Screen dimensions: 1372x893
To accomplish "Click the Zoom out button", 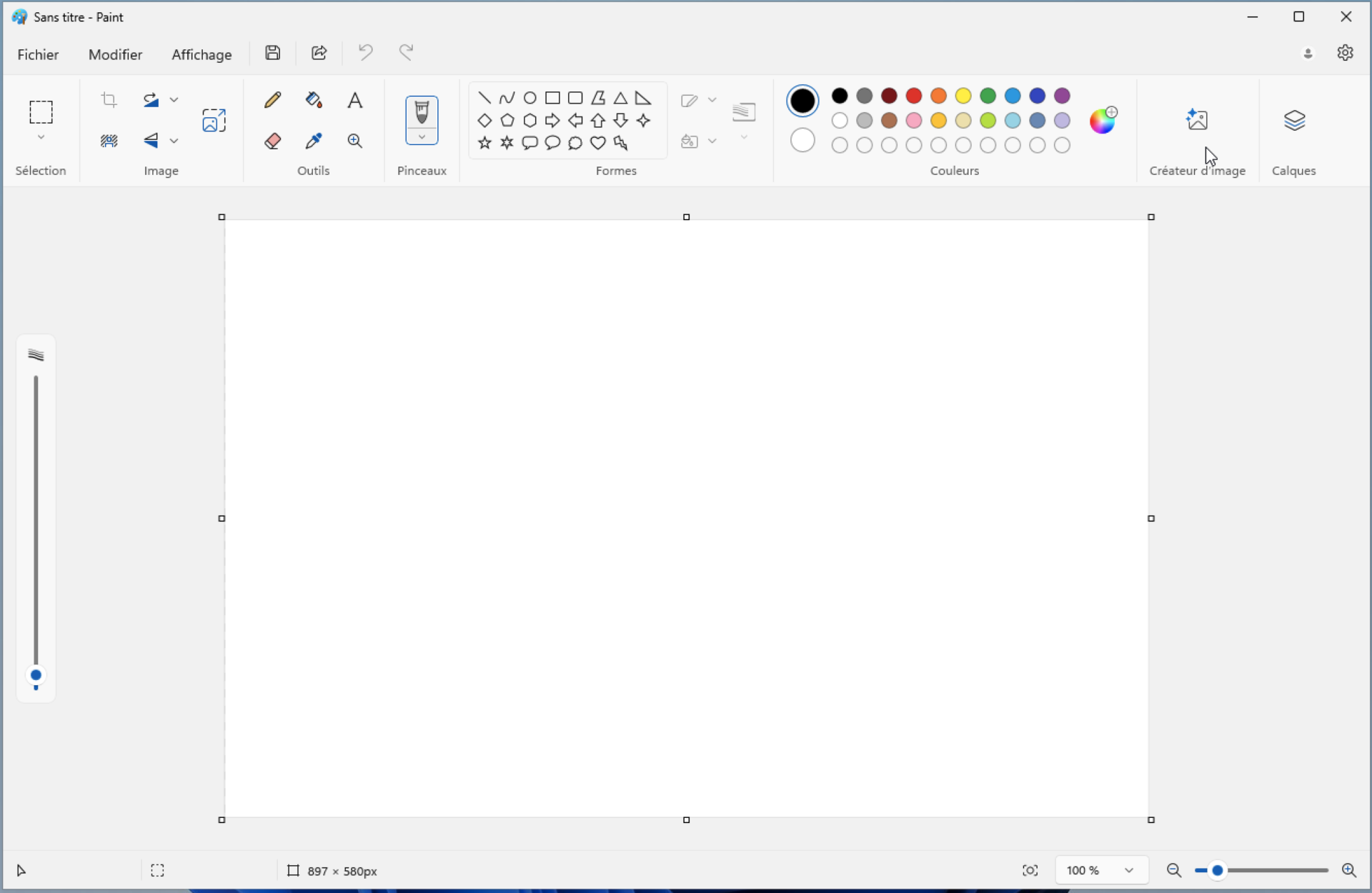I will [1173, 870].
